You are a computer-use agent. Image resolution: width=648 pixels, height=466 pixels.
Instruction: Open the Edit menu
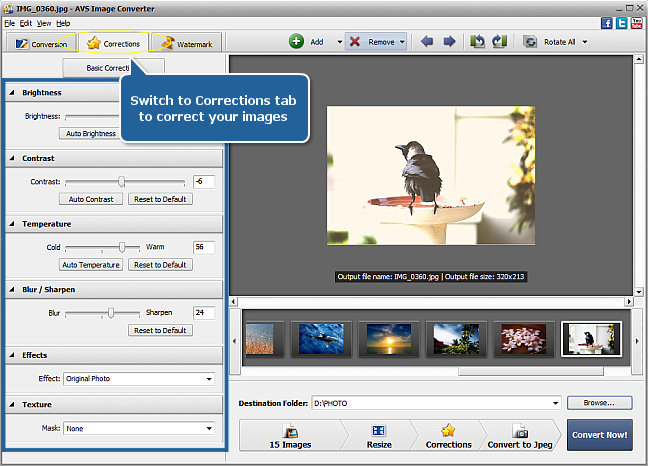(26, 24)
